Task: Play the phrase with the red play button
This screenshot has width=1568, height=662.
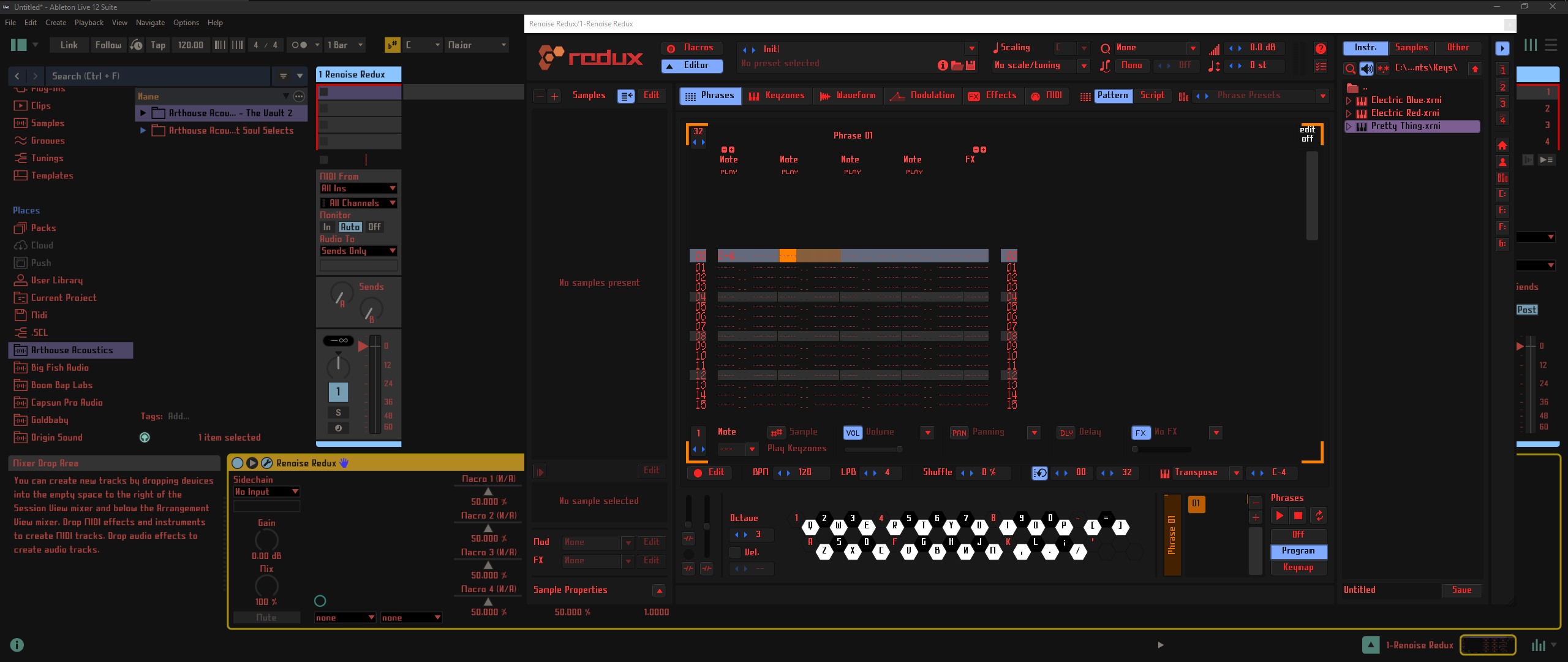Action: (x=1279, y=516)
